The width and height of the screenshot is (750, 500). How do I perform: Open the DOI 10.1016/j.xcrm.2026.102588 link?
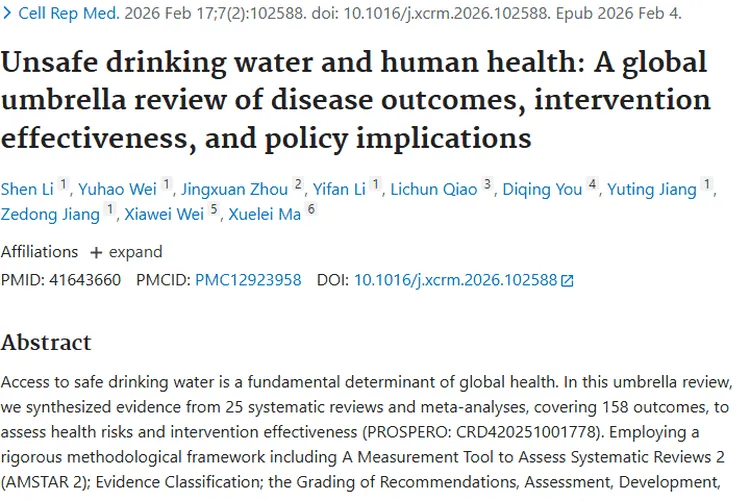(x=455, y=280)
